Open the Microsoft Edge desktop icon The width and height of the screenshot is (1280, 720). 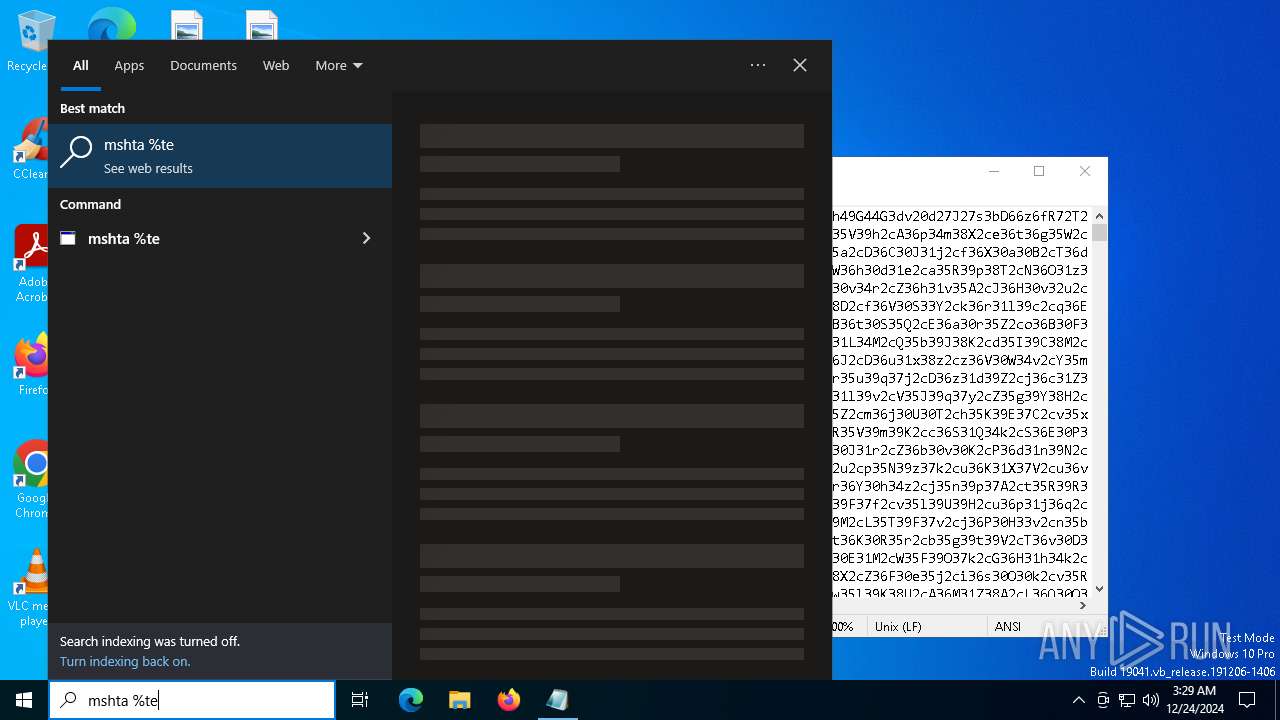pos(111,24)
